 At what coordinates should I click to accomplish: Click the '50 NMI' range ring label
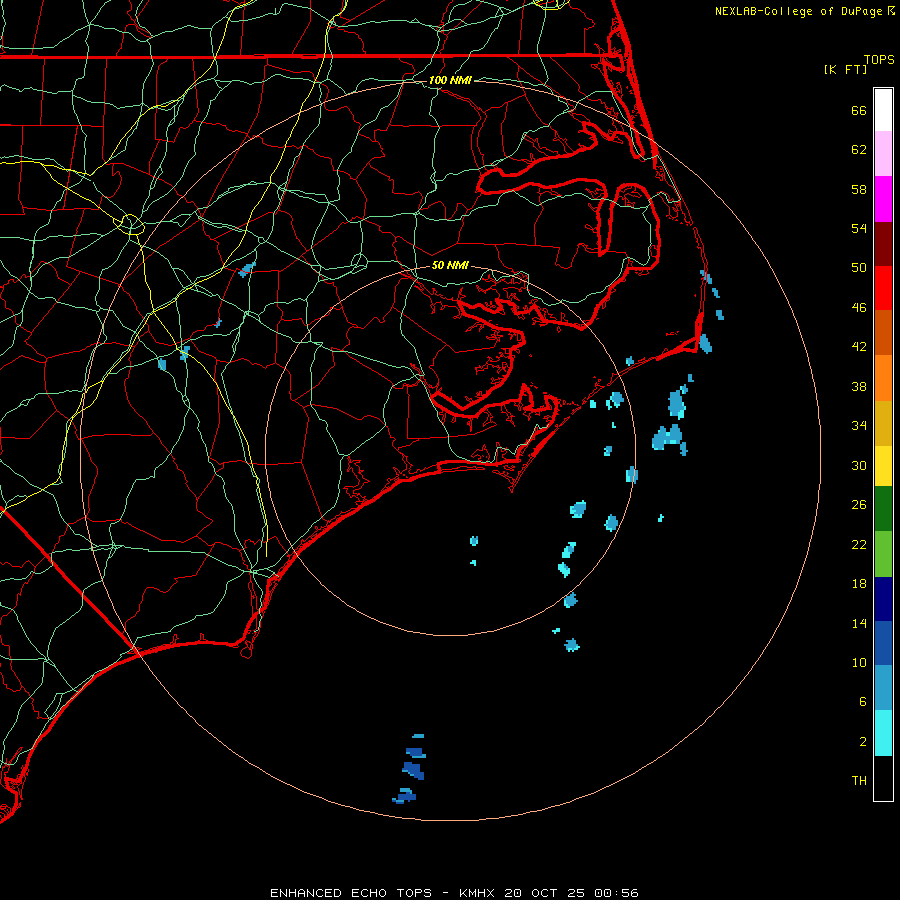tap(450, 265)
